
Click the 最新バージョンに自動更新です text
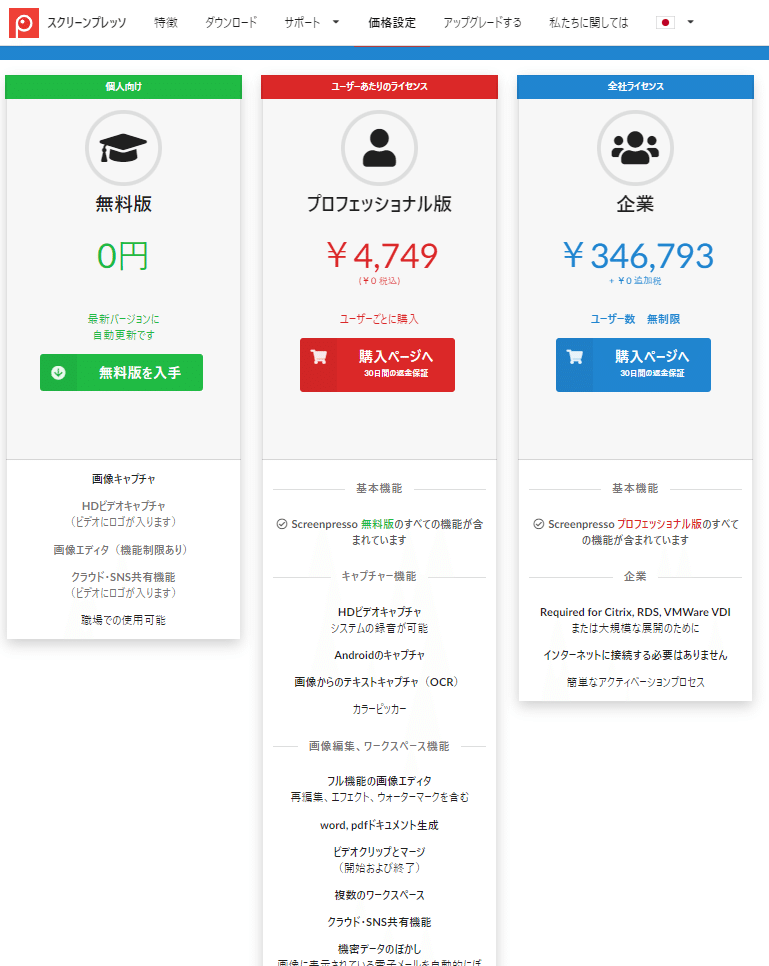[123, 327]
